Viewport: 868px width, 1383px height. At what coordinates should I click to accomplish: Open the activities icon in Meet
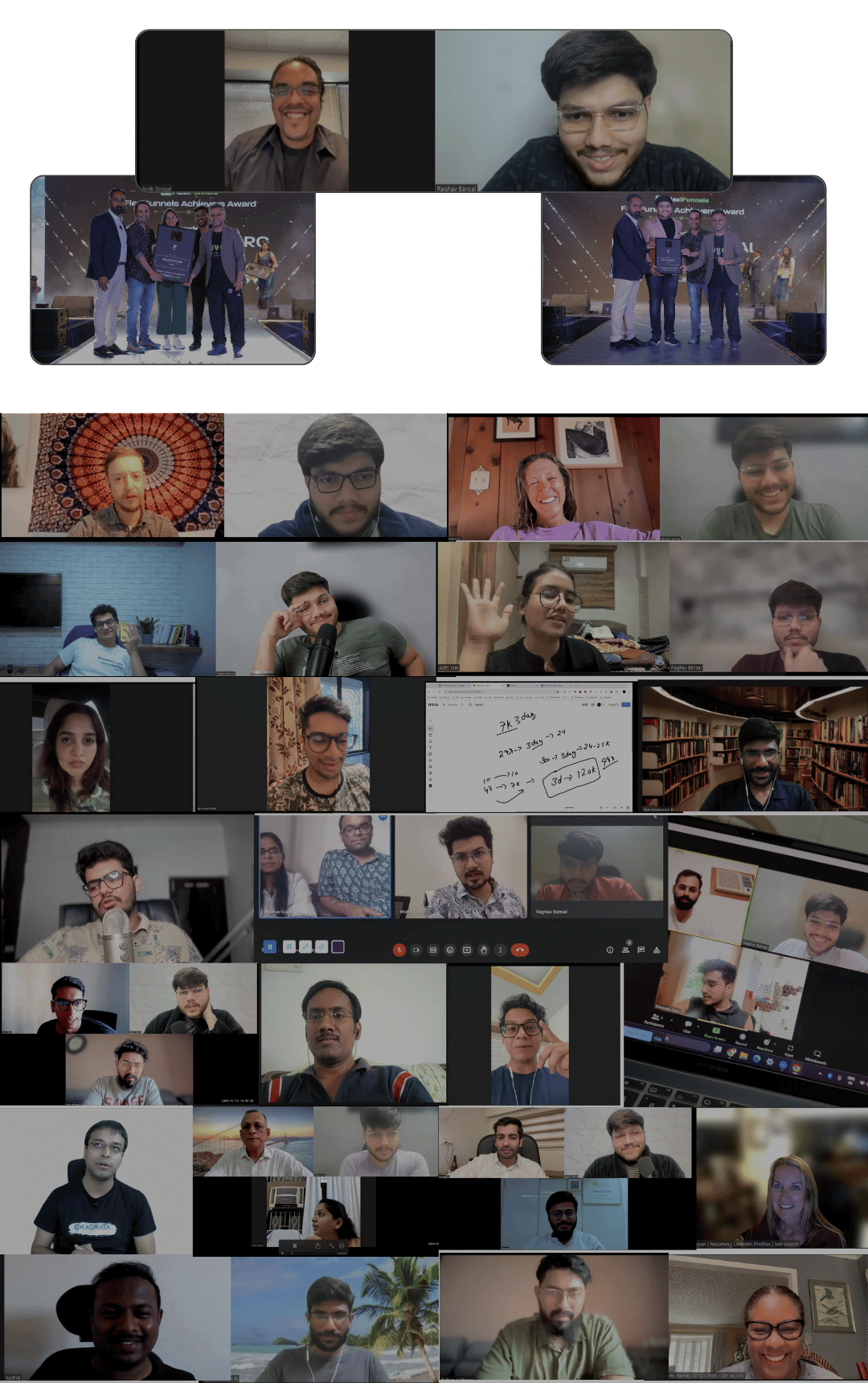click(x=657, y=950)
